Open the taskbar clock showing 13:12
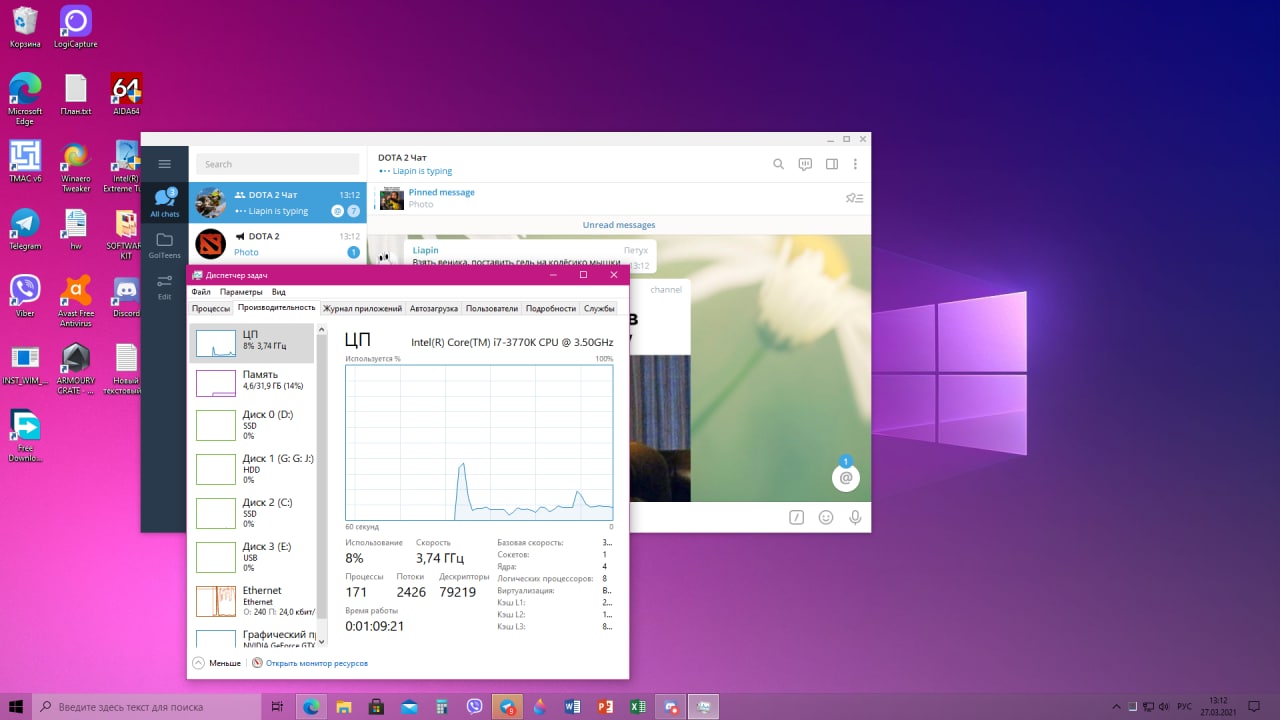Viewport: 1280px width, 720px height. (1219, 706)
